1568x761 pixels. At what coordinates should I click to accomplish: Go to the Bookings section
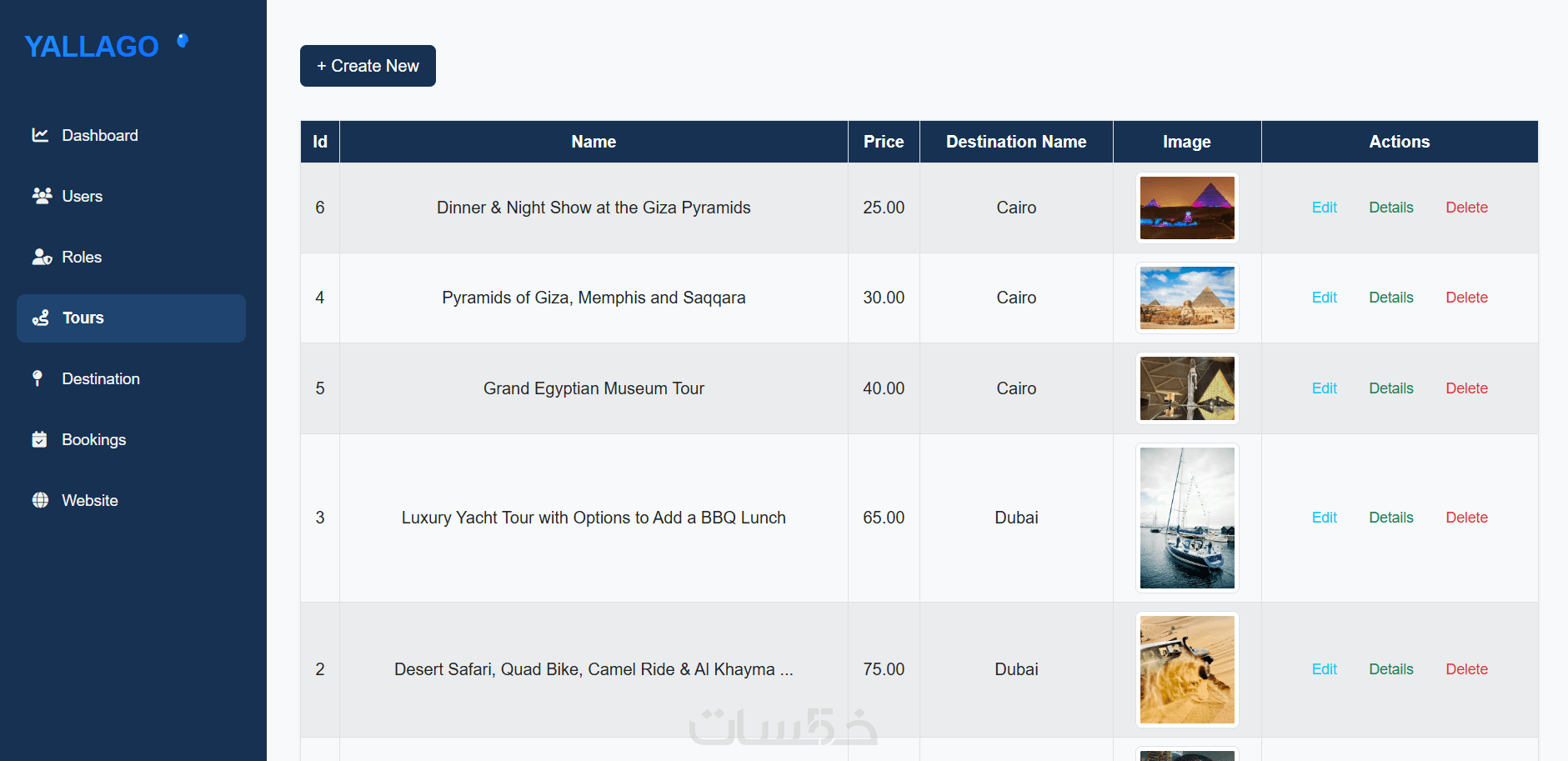click(93, 439)
